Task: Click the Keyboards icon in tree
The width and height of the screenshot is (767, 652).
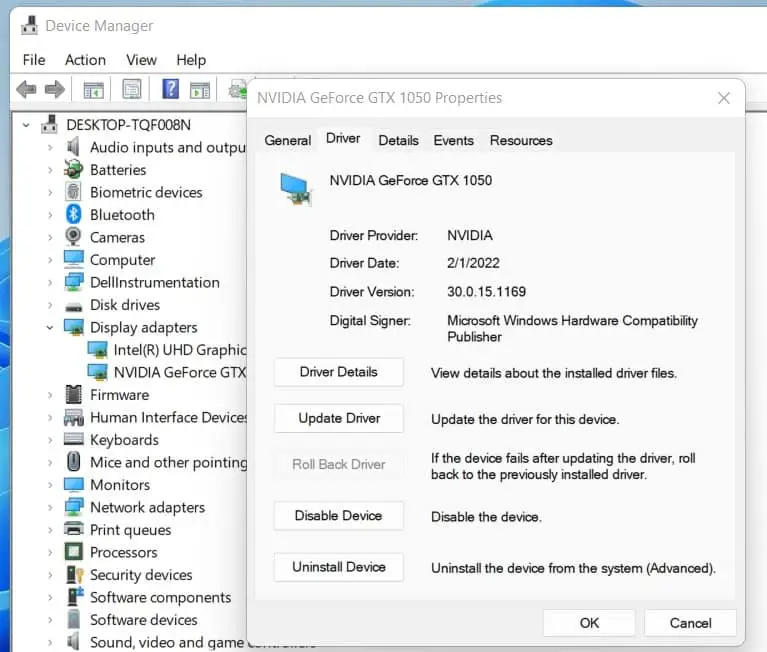Action: 73,439
